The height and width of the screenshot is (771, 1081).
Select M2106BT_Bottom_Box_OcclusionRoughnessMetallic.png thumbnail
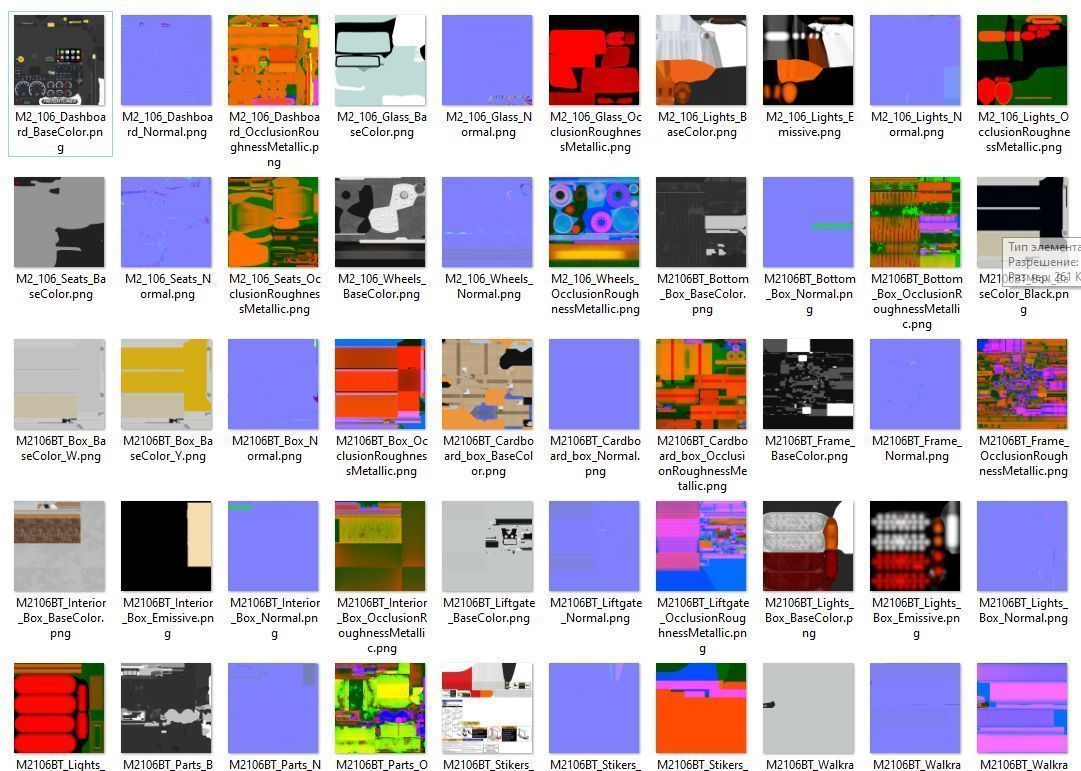click(916, 222)
